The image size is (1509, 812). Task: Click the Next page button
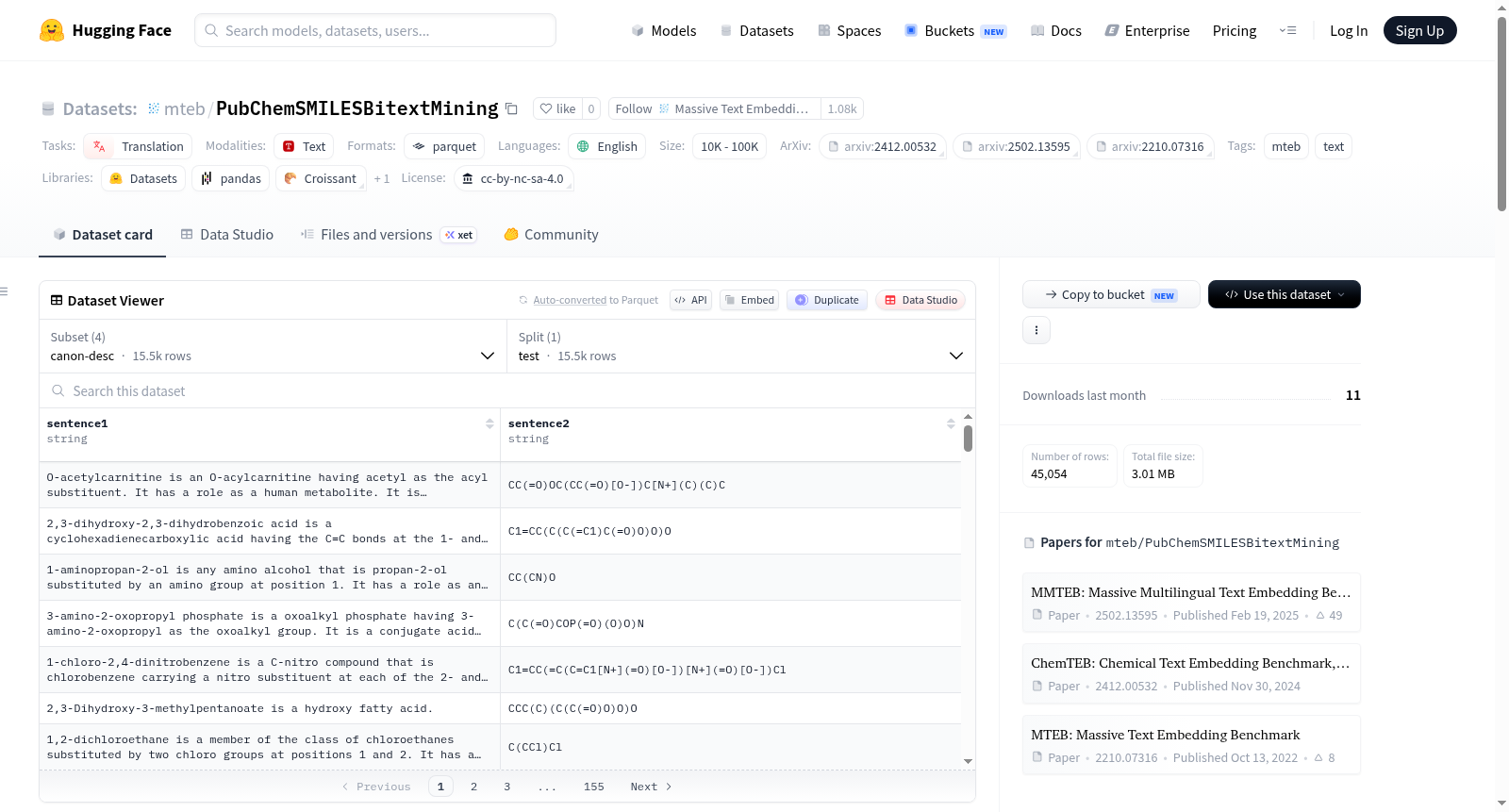pyautogui.click(x=651, y=787)
